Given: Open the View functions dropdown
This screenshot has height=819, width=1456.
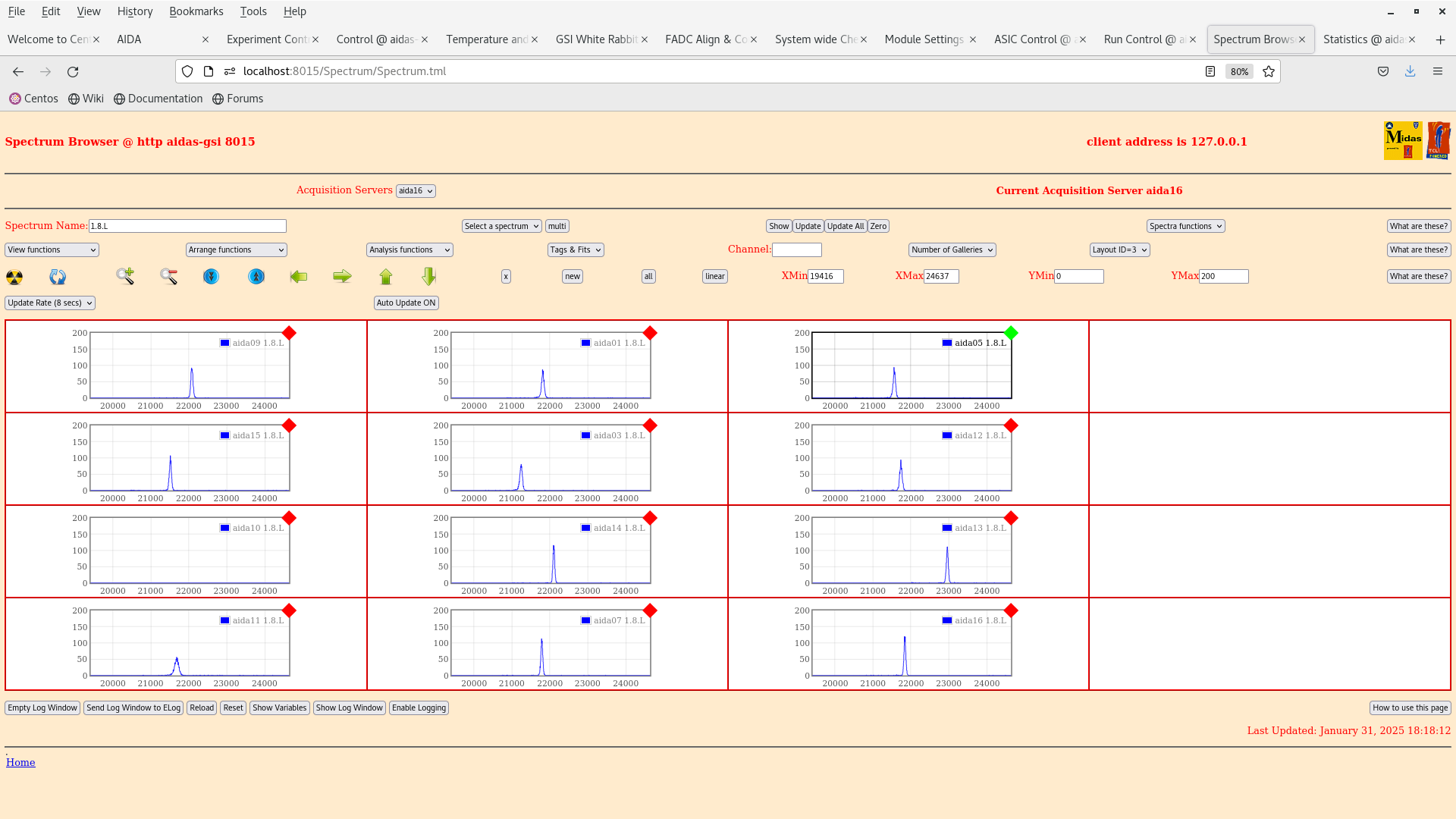Looking at the screenshot, I should [x=52, y=249].
